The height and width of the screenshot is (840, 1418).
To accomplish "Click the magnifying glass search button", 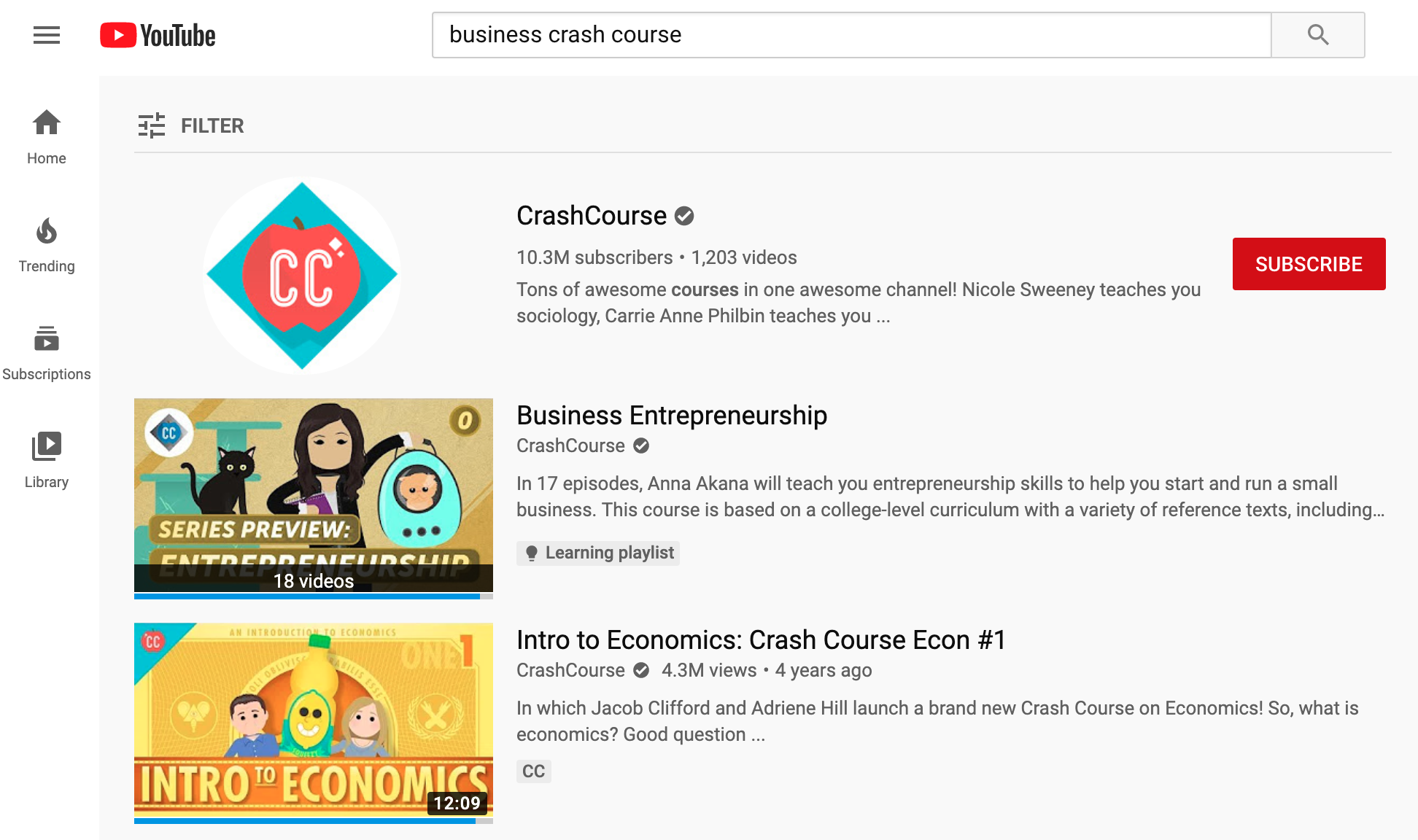I will point(1317,35).
